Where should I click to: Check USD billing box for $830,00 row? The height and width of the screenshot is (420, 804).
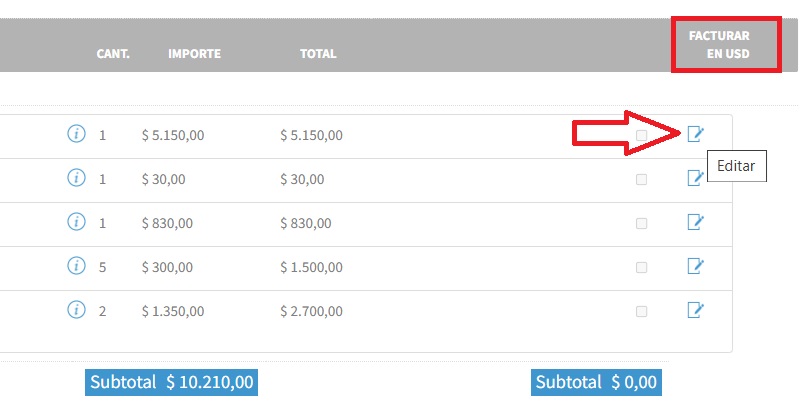tap(641, 224)
